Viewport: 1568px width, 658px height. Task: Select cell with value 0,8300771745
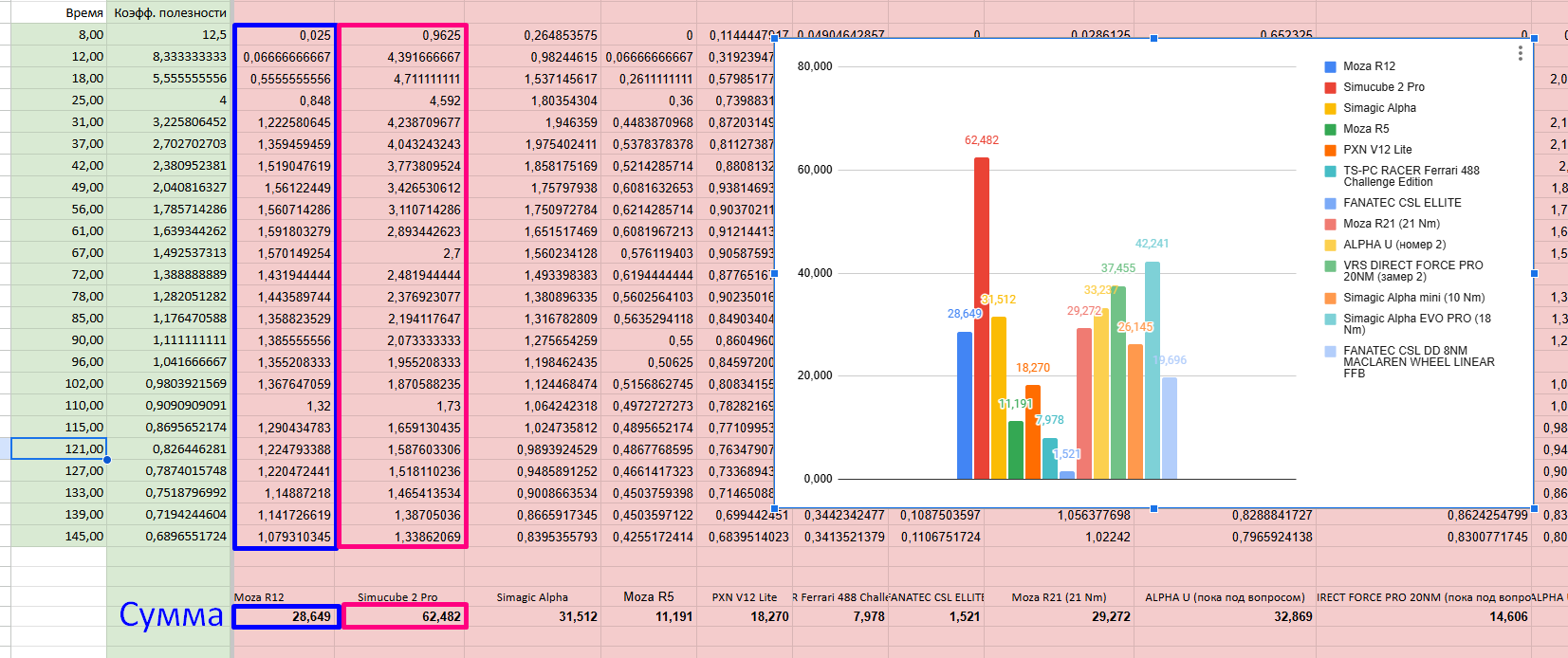(1424, 537)
